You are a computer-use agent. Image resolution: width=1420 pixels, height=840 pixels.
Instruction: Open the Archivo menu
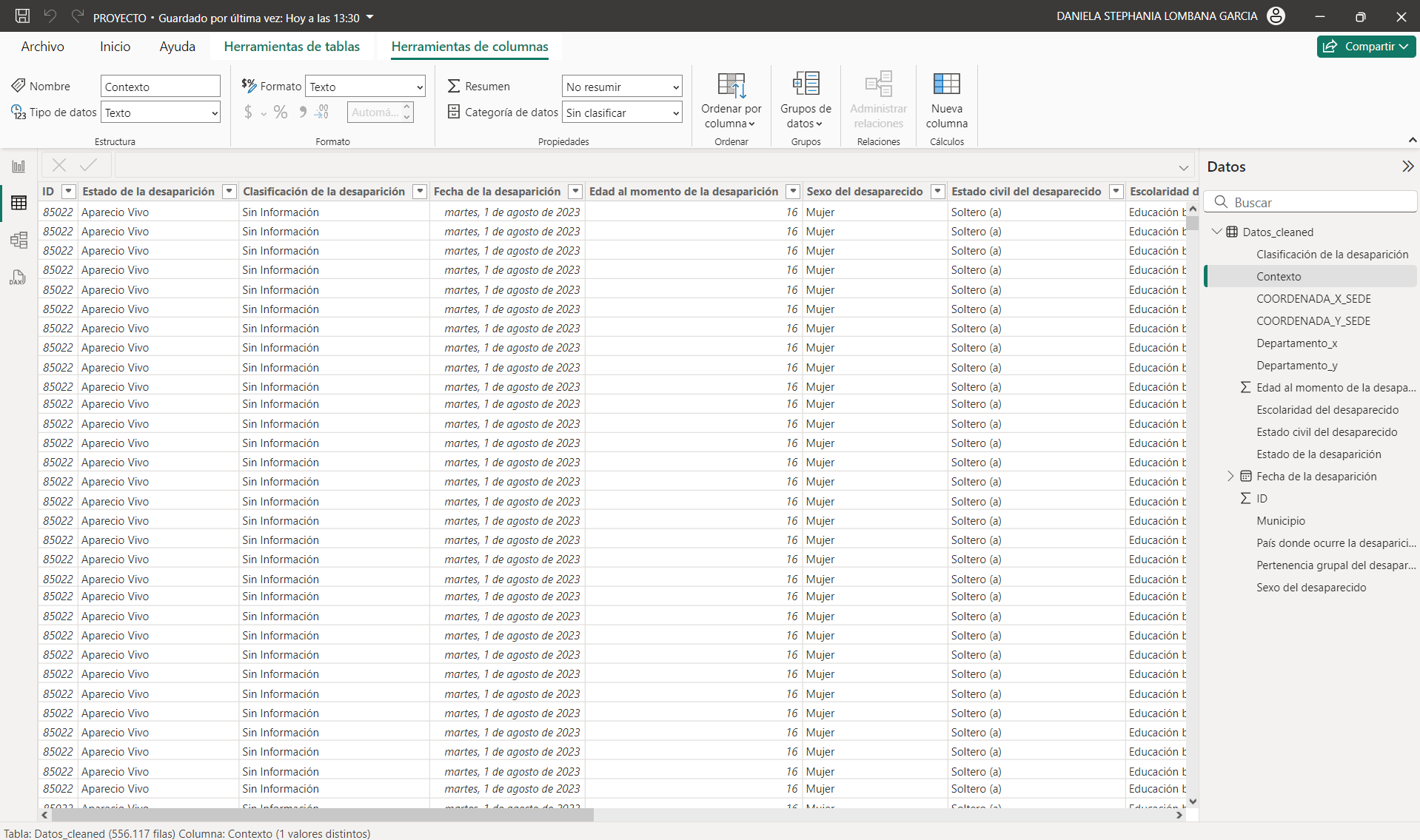[42, 47]
